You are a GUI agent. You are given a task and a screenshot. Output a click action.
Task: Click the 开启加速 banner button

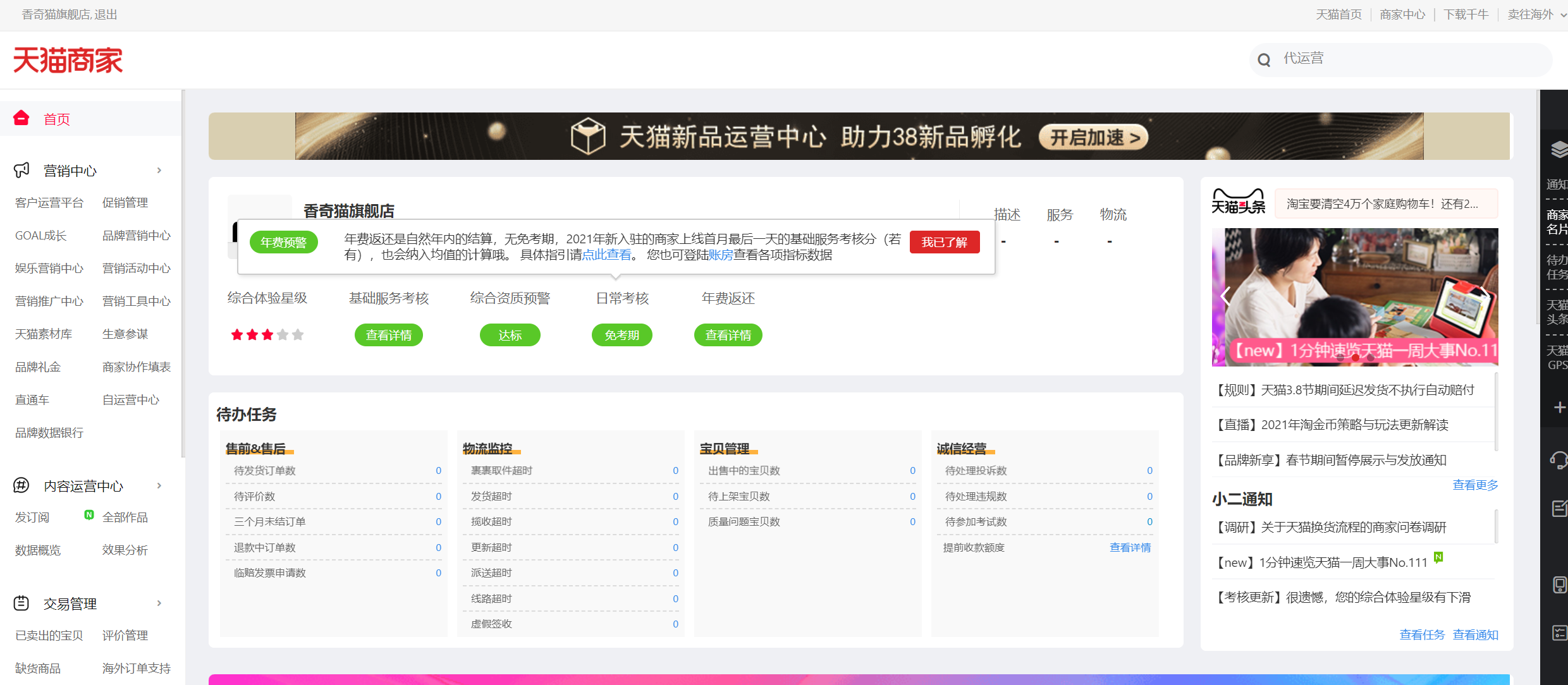point(1094,137)
